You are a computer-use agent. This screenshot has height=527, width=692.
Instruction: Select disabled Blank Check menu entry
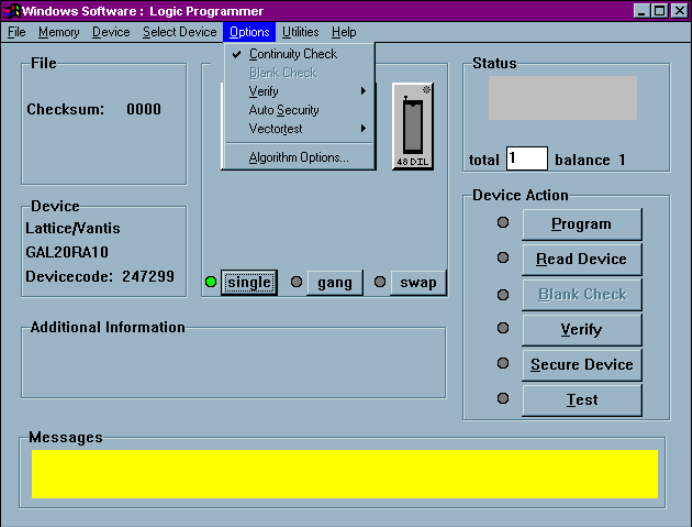[299, 72]
